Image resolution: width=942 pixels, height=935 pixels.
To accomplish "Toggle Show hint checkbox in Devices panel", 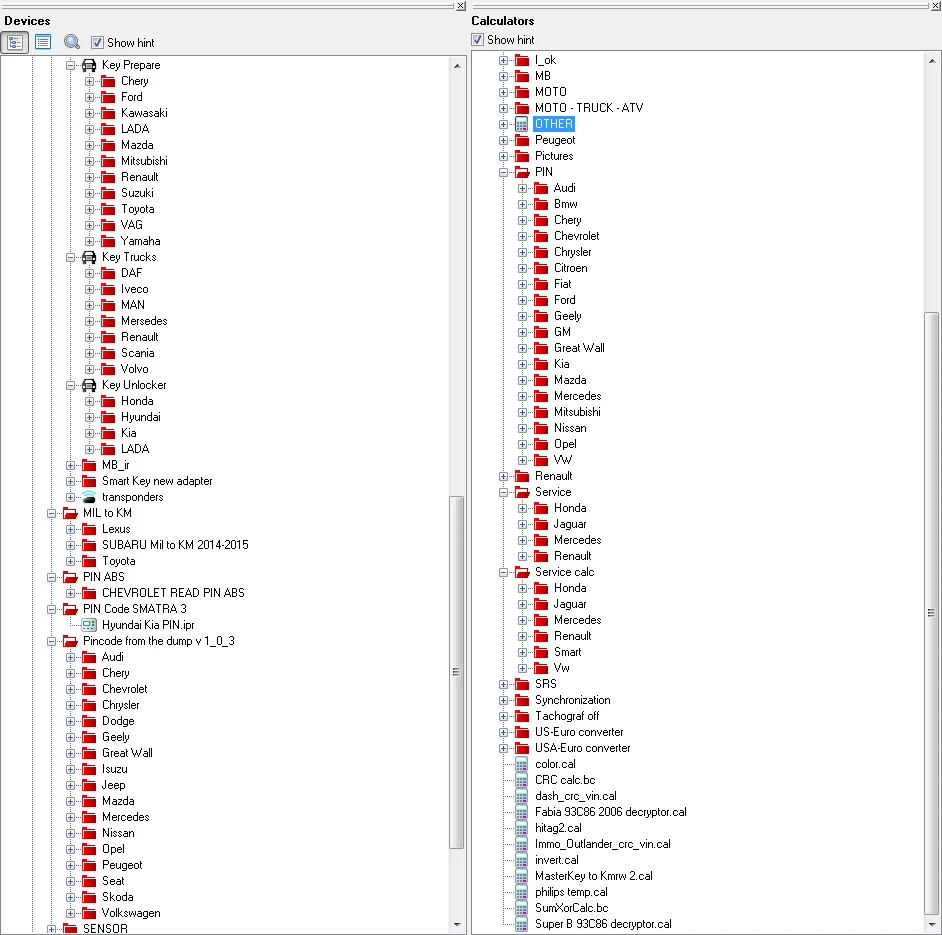I will pos(97,43).
